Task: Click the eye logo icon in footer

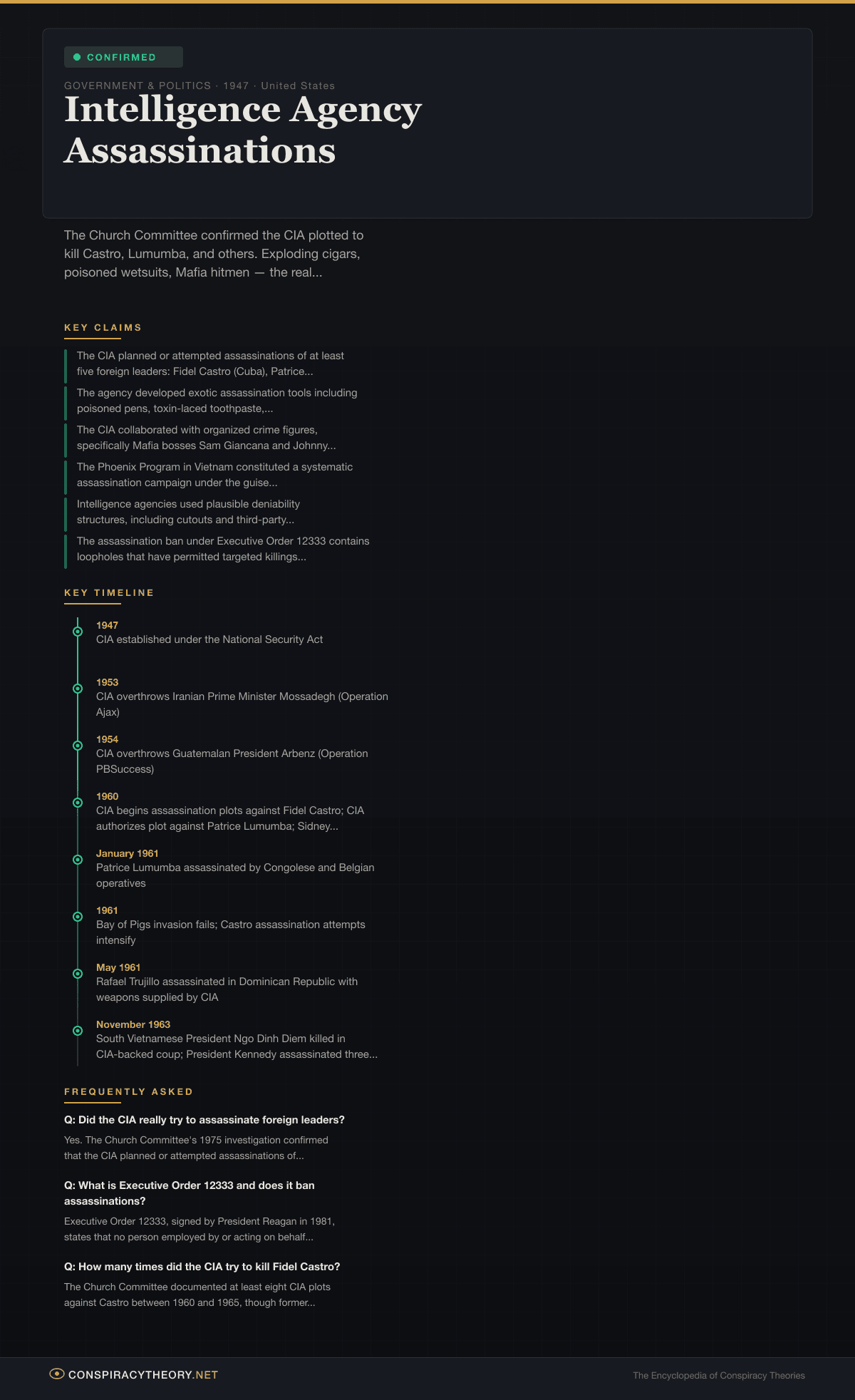Action: click(57, 1374)
